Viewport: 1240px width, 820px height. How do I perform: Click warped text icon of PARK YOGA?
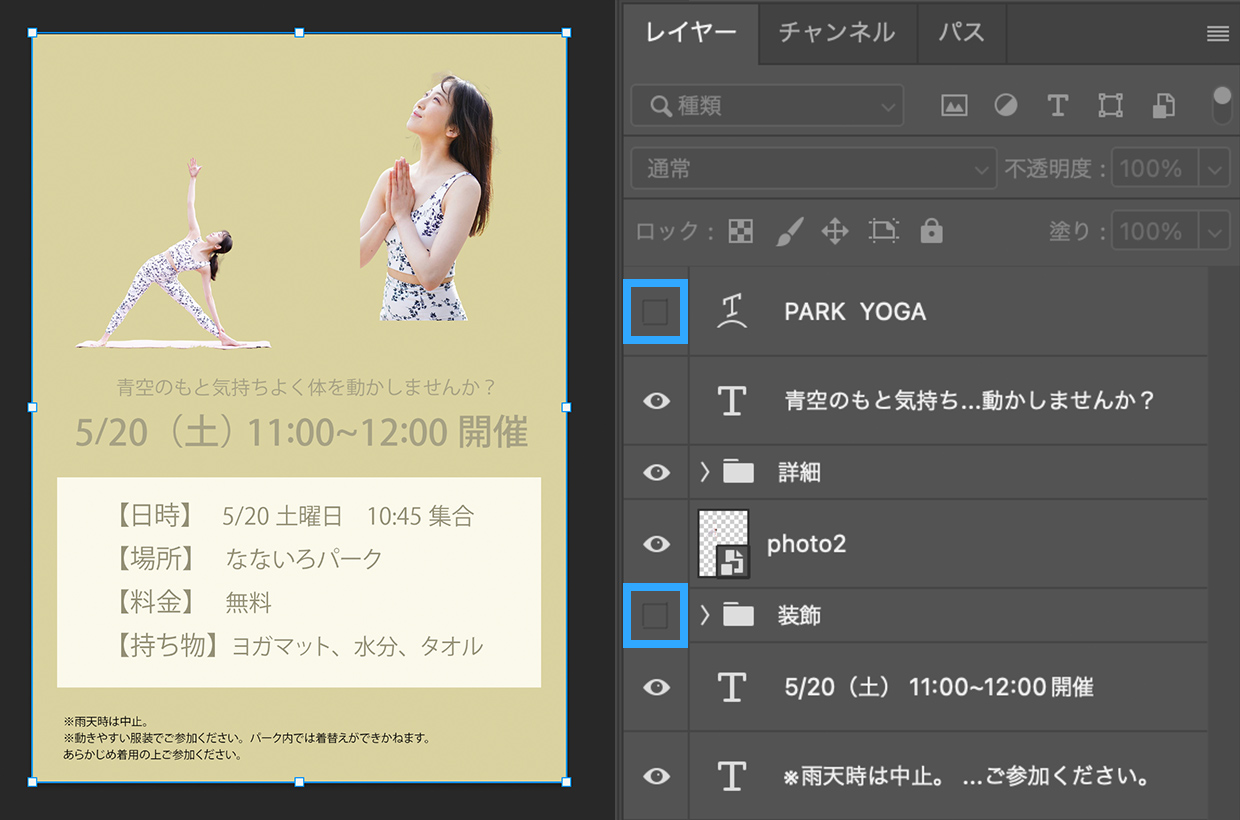pos(733,312)
